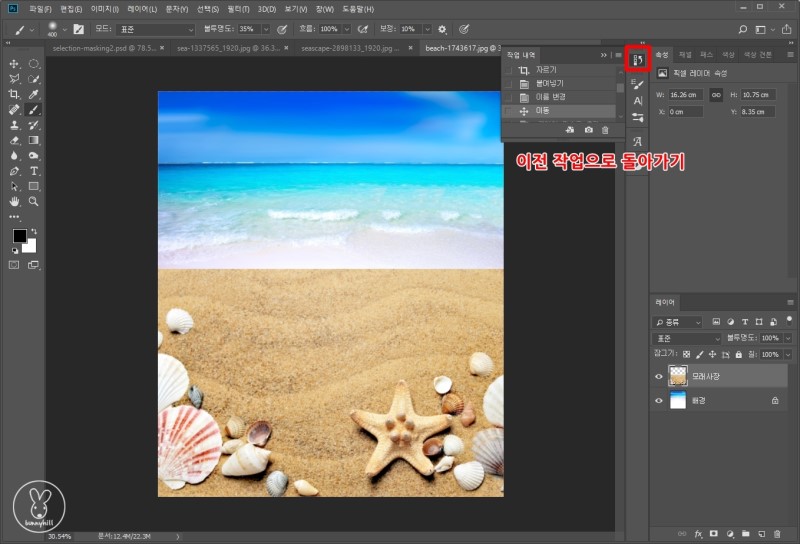The height and width of the screenshot is (544, 800).
Task: Open the 필터(T) menu
Action: click(236, 9)
